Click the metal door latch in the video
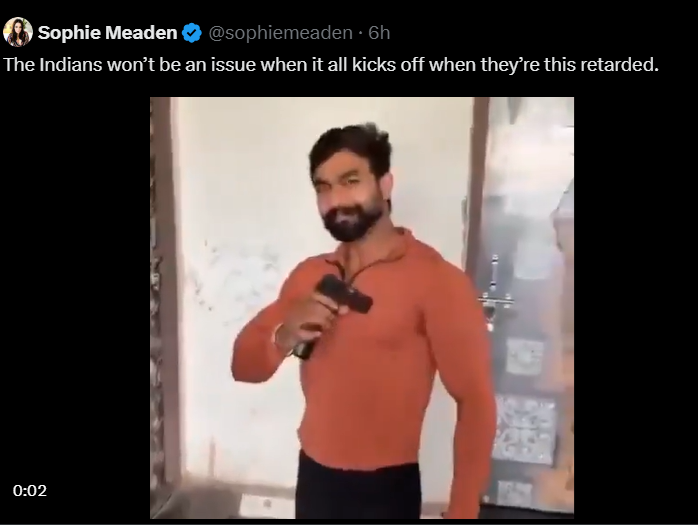Screen dimensions: 698x525 tap(494, 294)
